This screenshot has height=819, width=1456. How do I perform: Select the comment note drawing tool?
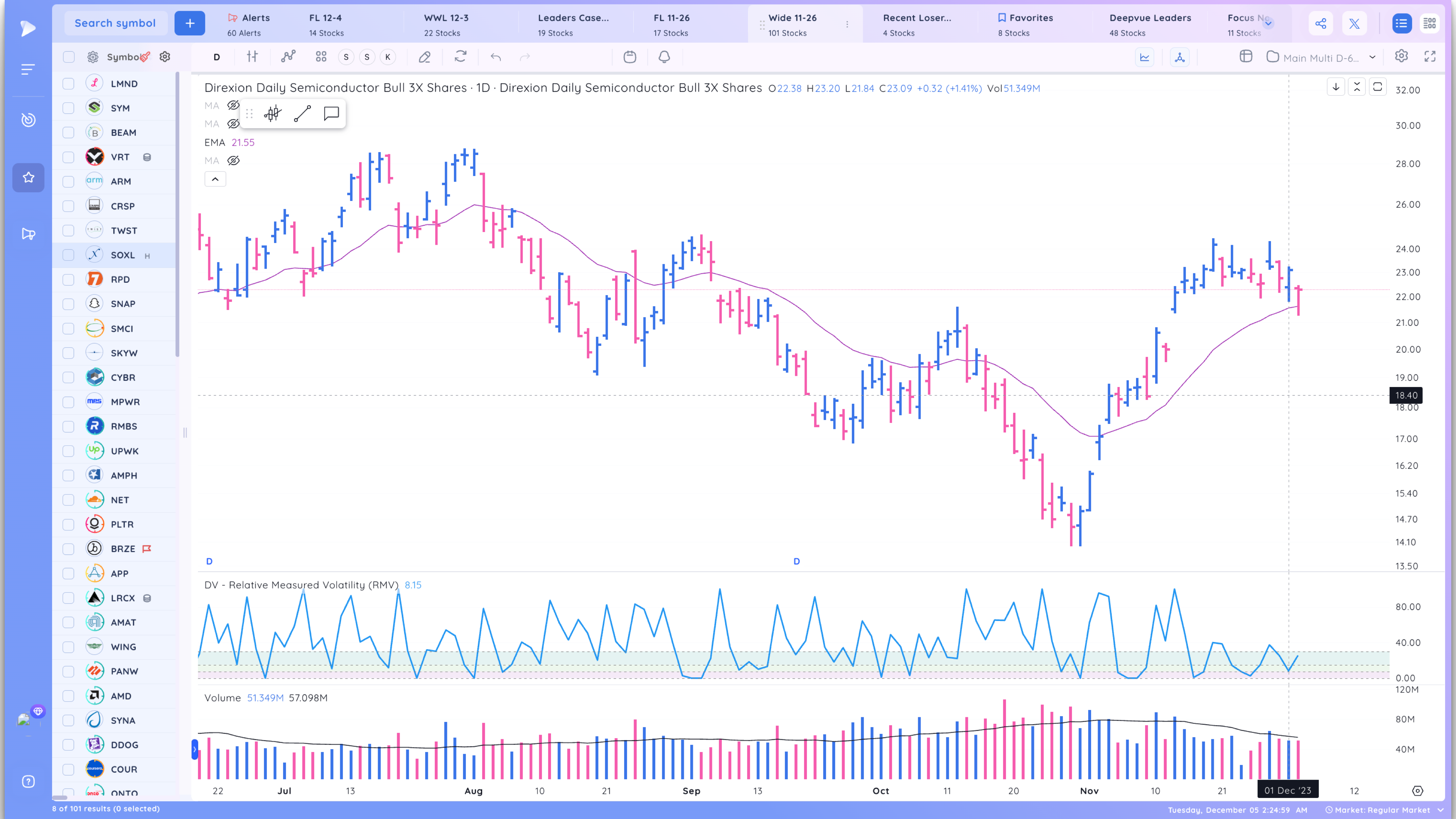[x=331, y=114]
